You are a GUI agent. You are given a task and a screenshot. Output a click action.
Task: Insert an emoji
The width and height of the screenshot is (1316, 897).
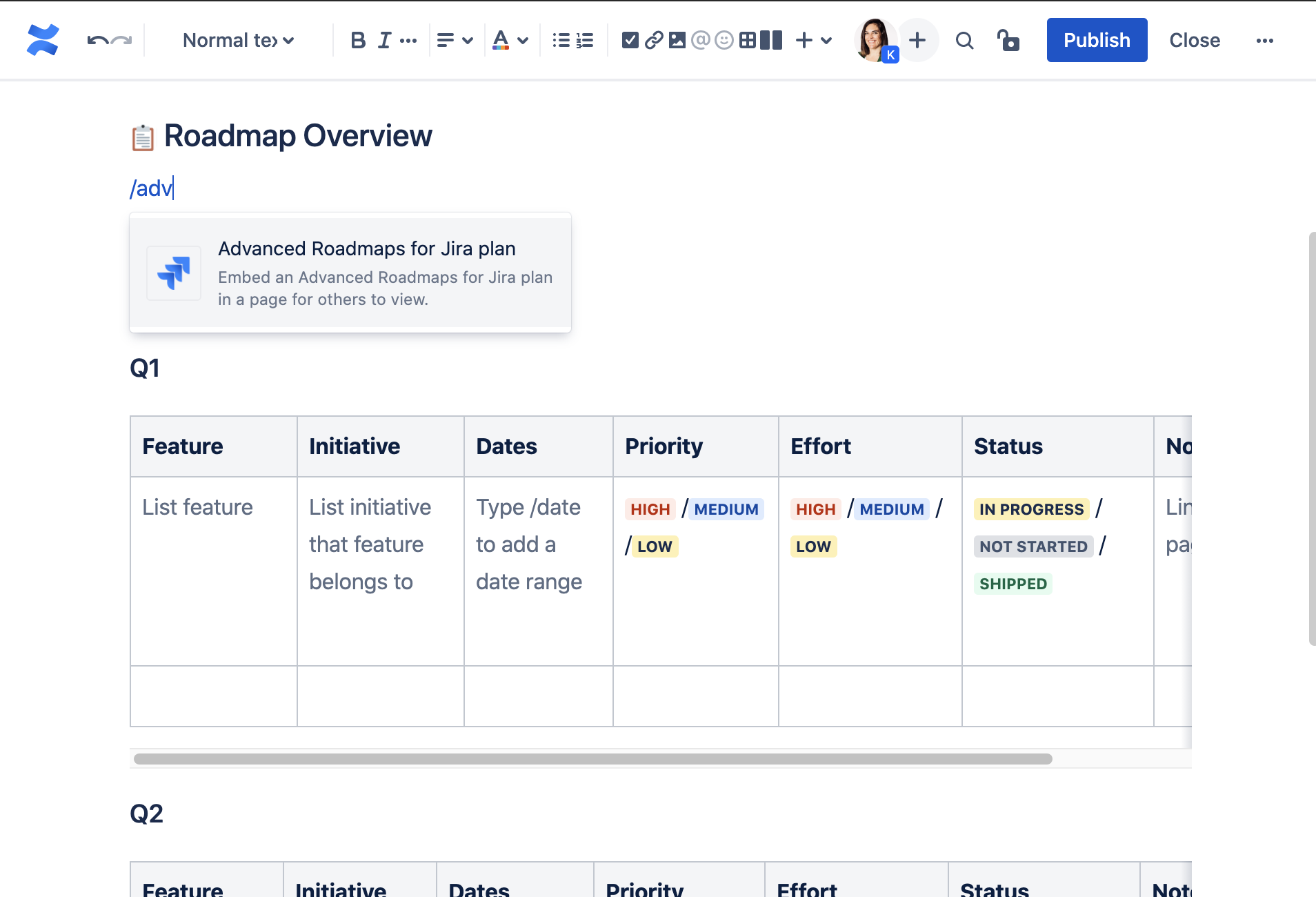tap(724, 40)
